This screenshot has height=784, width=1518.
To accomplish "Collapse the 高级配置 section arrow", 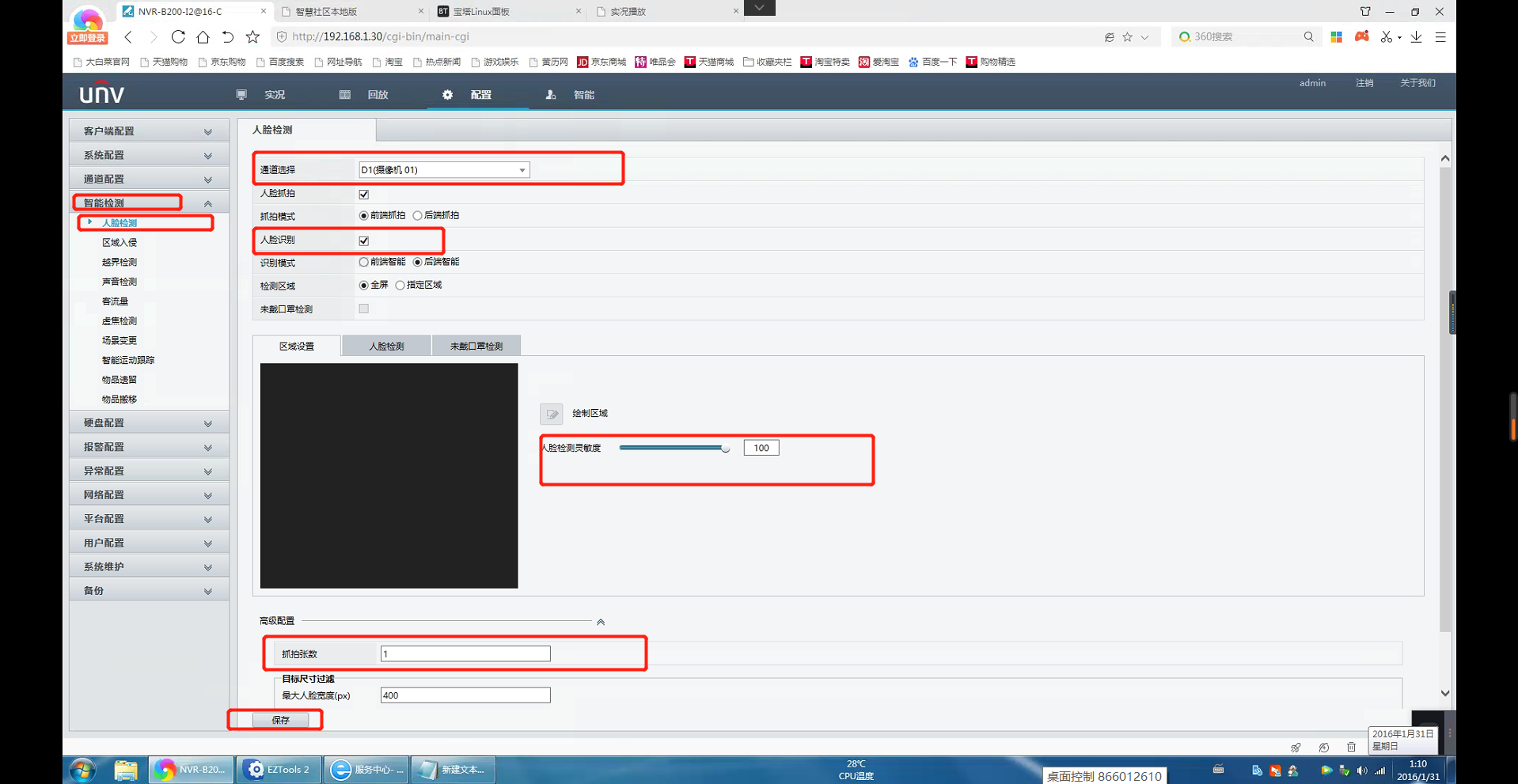I will click(601, 622).
